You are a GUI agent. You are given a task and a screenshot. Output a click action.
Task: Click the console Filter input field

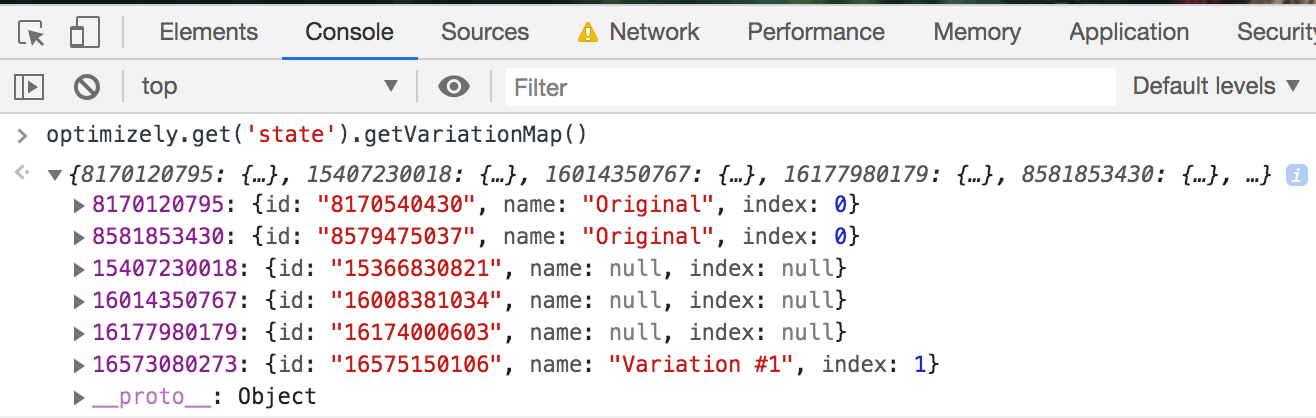pyautogui.click(x=810, y=87)
